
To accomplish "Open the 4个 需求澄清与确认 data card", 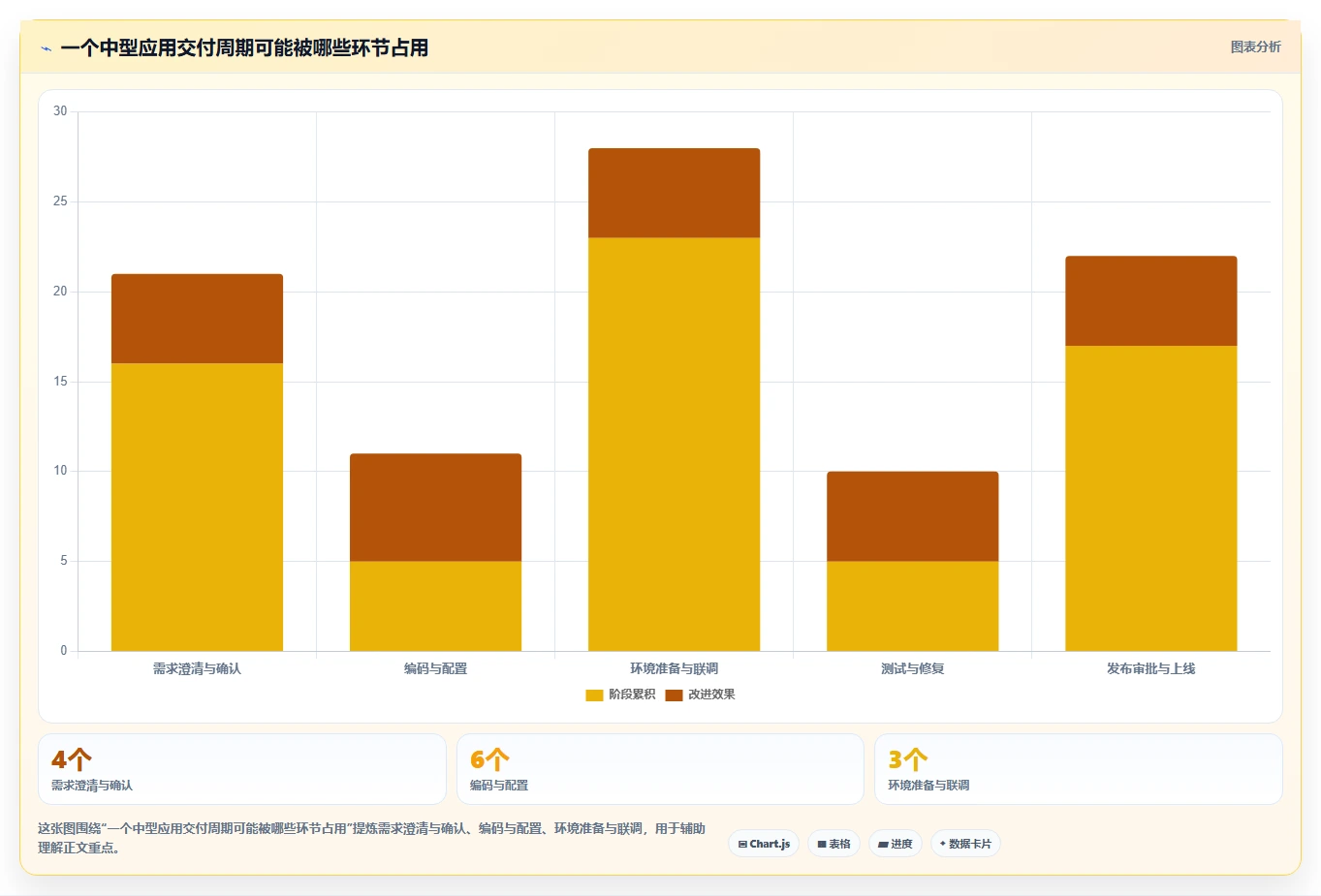I will pos(242,769).
